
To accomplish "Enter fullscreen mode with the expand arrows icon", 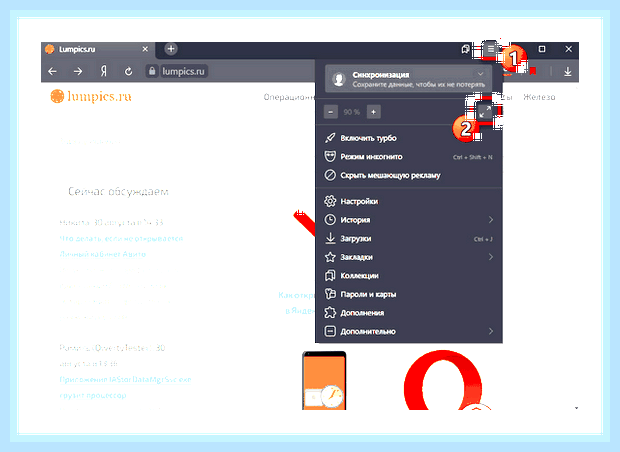I will [484, 112].
